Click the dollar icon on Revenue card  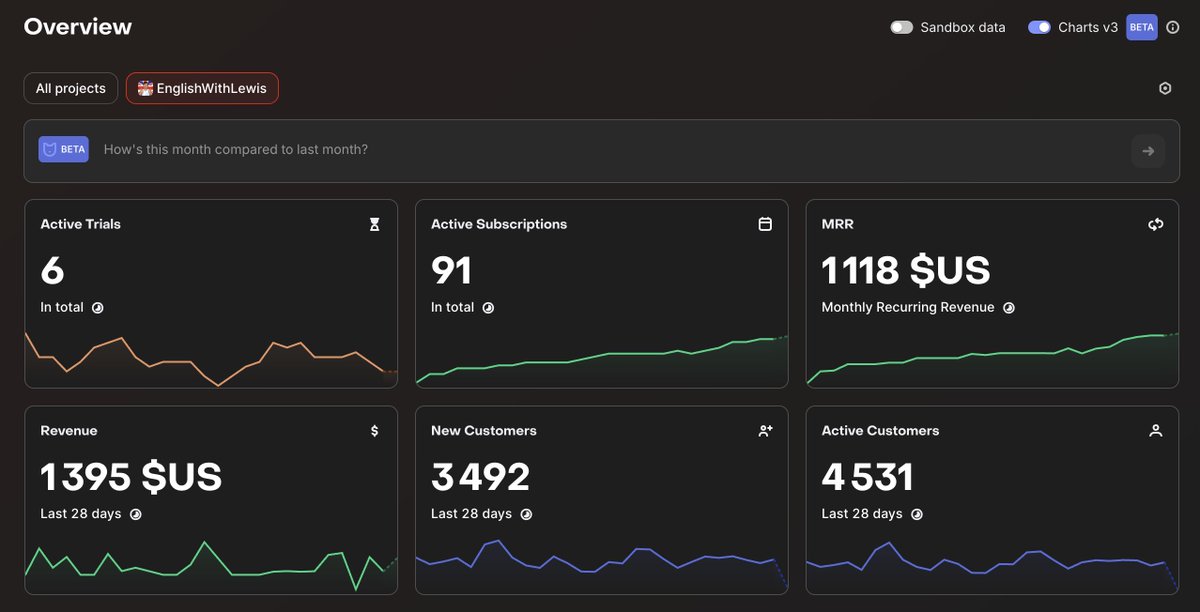point(375,431)
